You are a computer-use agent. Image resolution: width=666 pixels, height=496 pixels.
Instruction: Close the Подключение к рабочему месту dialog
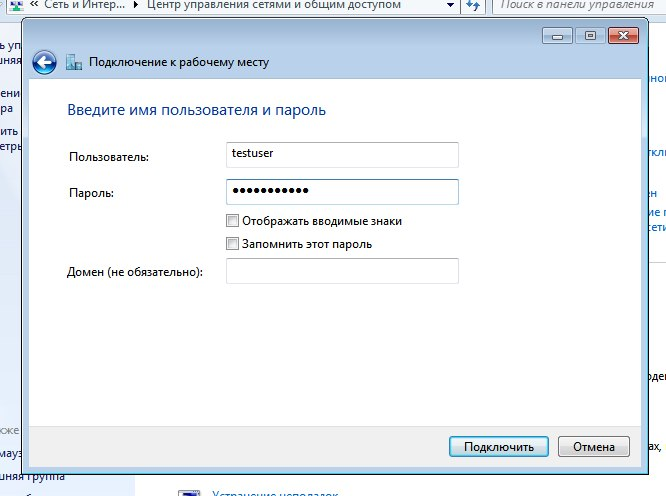(623, 36)
